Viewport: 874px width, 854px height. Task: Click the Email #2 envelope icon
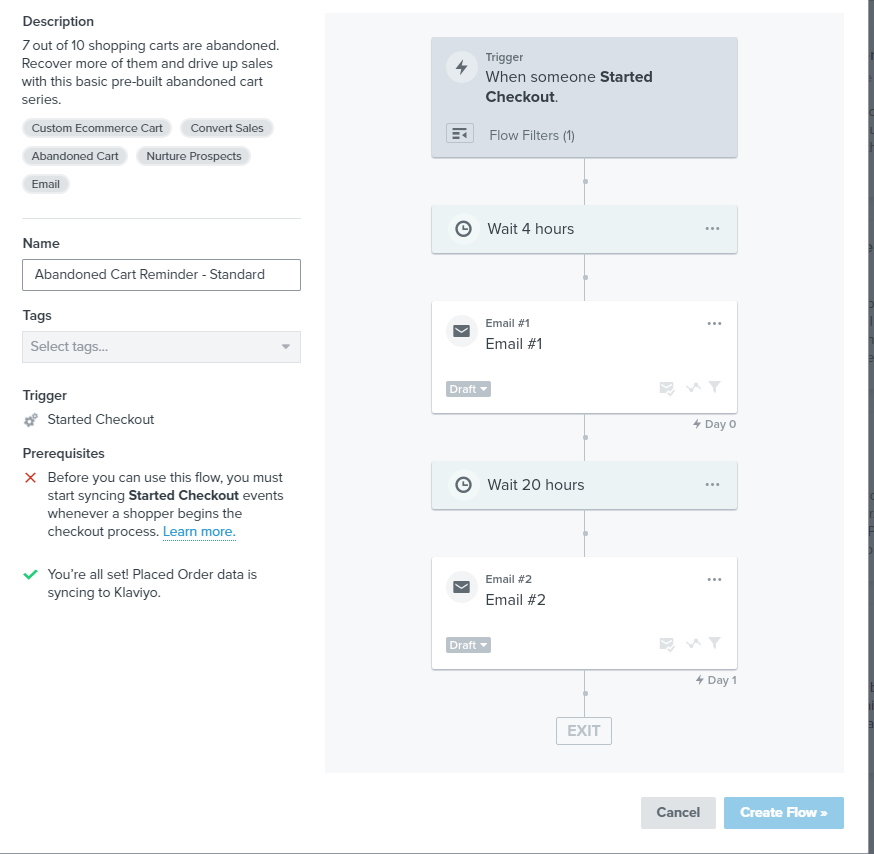tap(462, 587)
